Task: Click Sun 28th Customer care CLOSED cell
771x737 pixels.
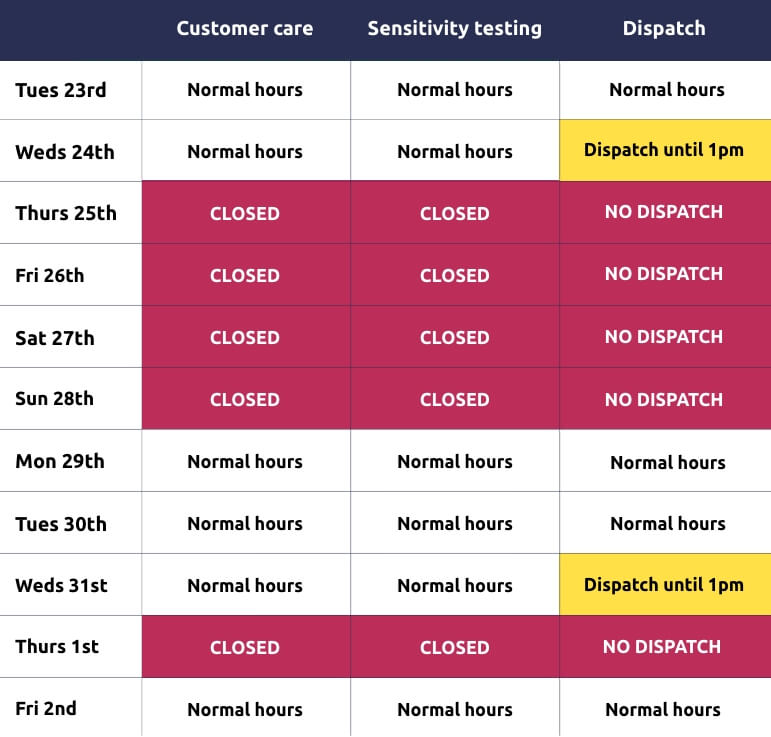Action: click(245, 399)
